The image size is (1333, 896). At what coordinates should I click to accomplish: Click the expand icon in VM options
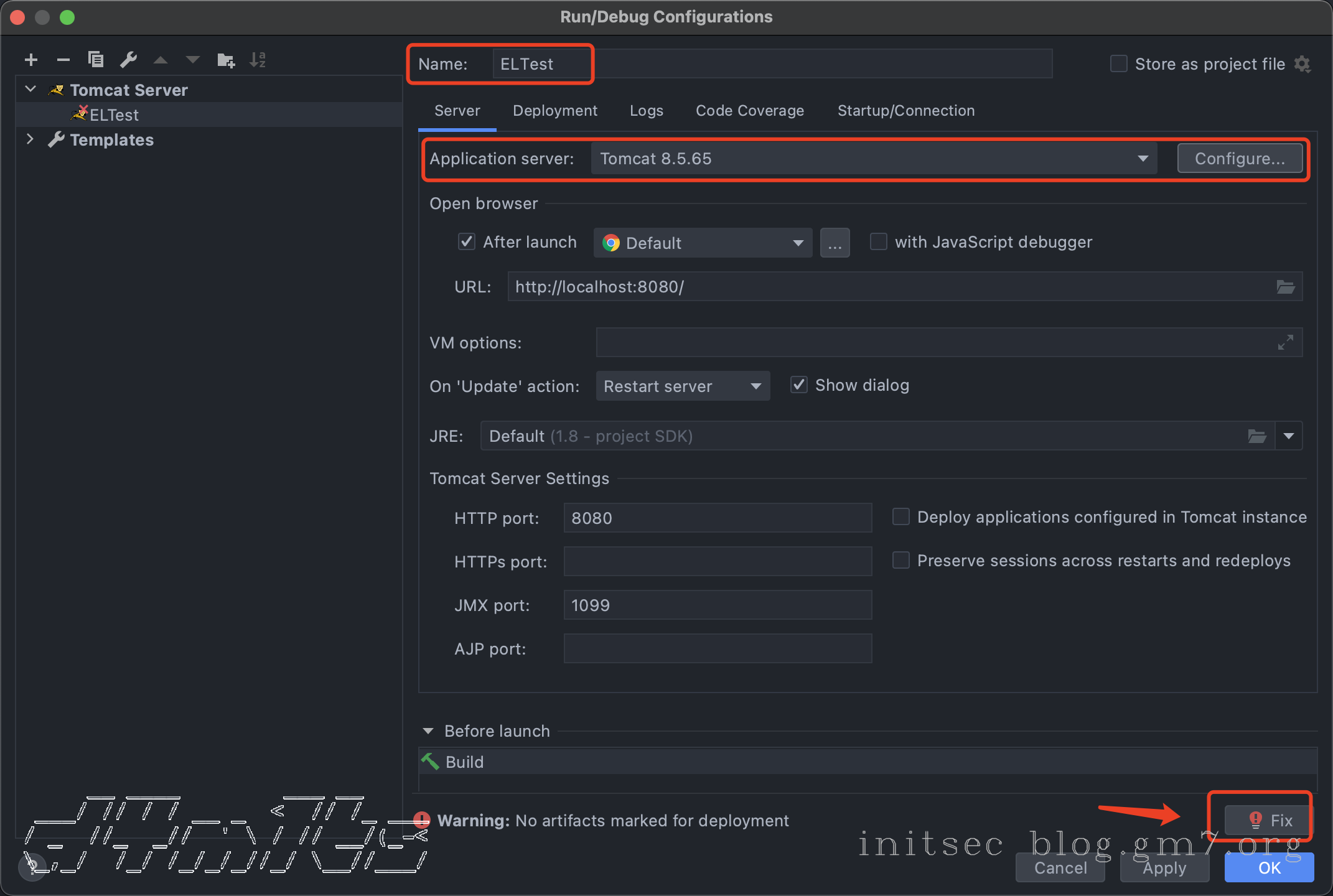point(1285,342)
